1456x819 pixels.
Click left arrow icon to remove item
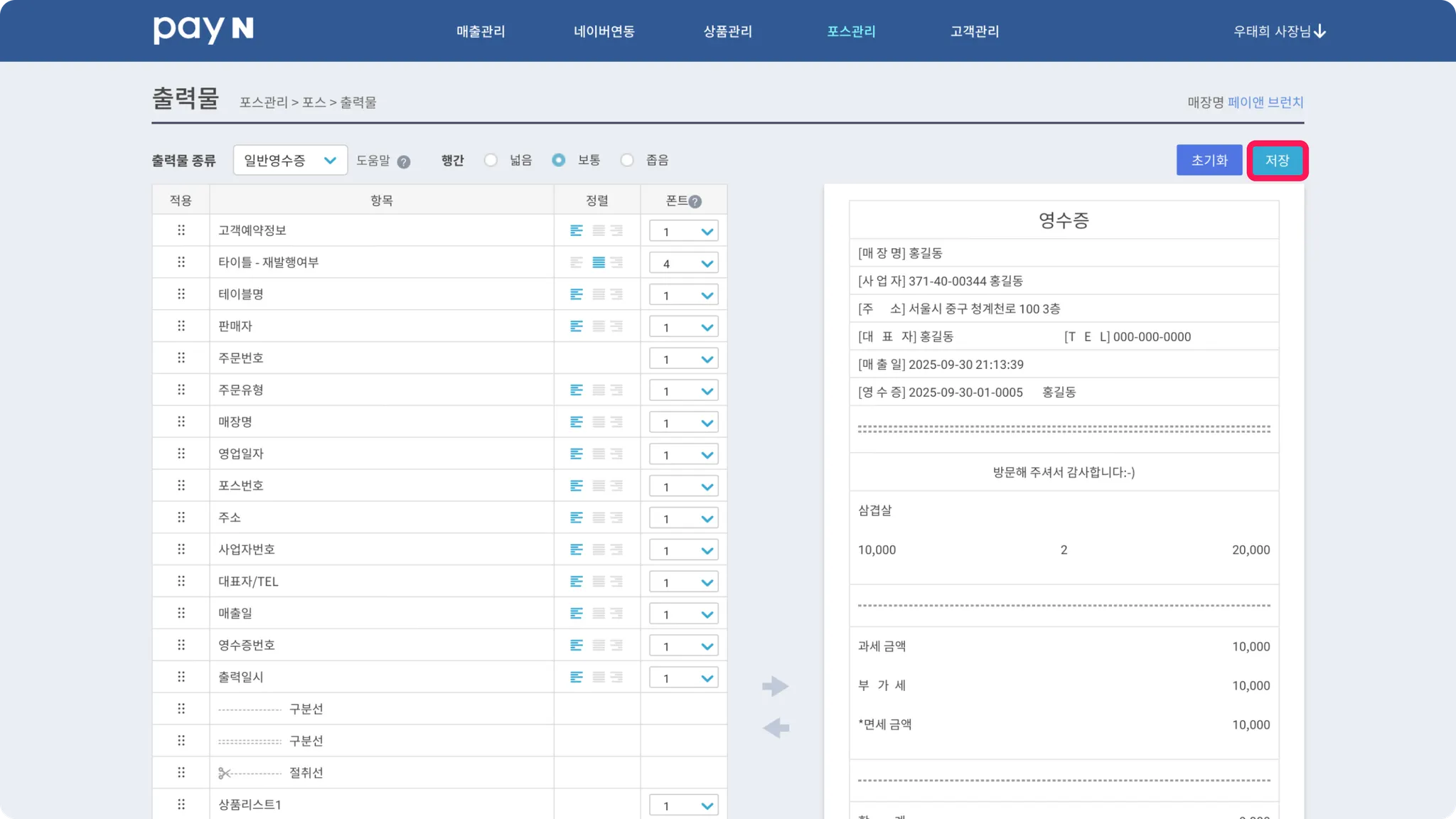point(775,728)
